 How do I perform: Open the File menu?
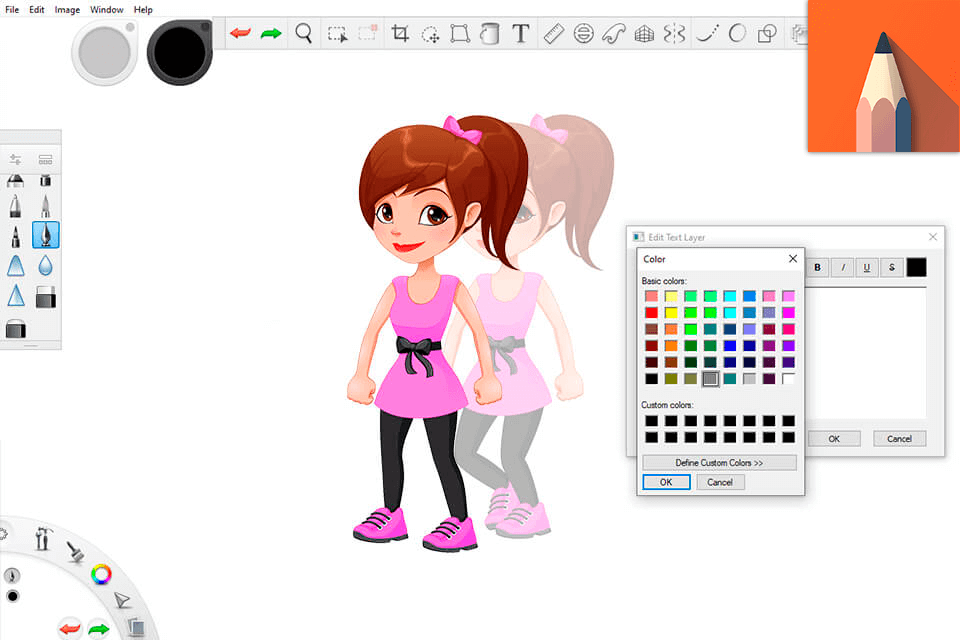point(12,10)
